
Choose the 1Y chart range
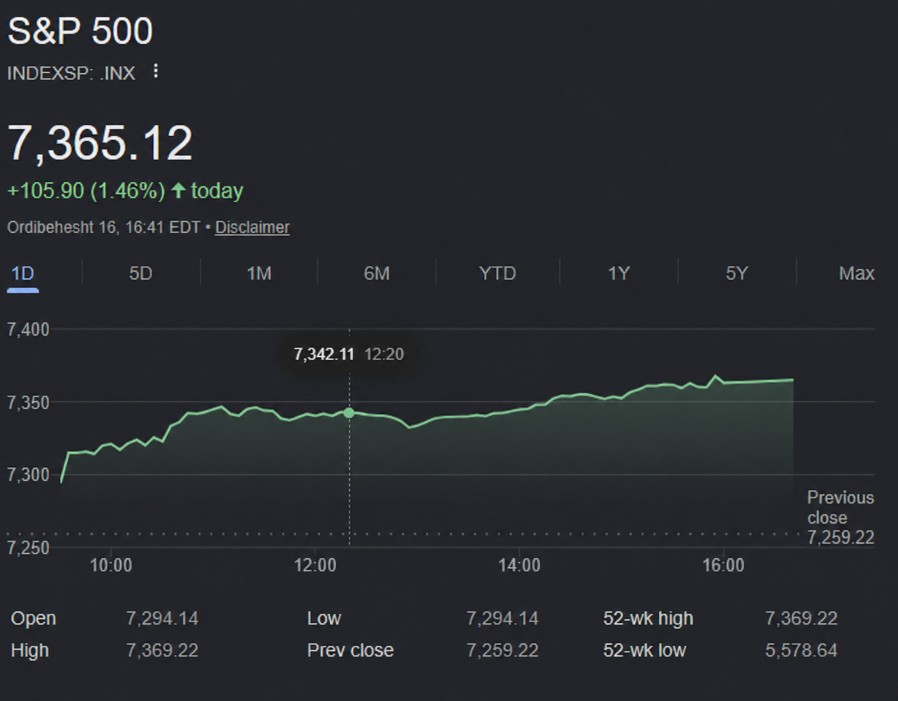click(619, 273)
